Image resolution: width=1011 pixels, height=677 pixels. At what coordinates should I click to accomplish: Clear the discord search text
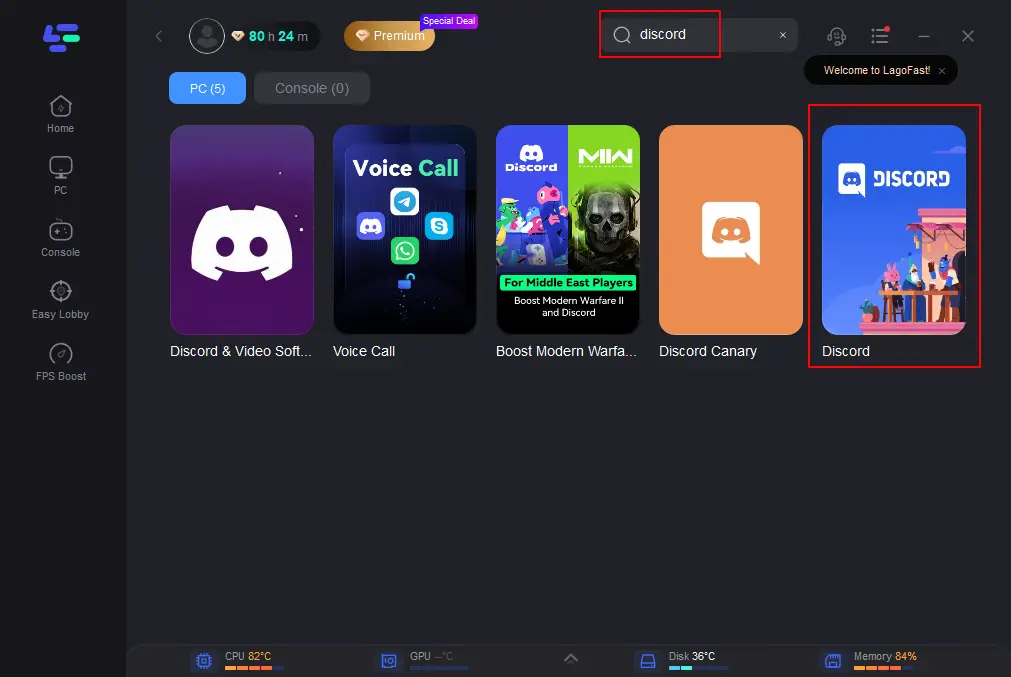[783, 35]
